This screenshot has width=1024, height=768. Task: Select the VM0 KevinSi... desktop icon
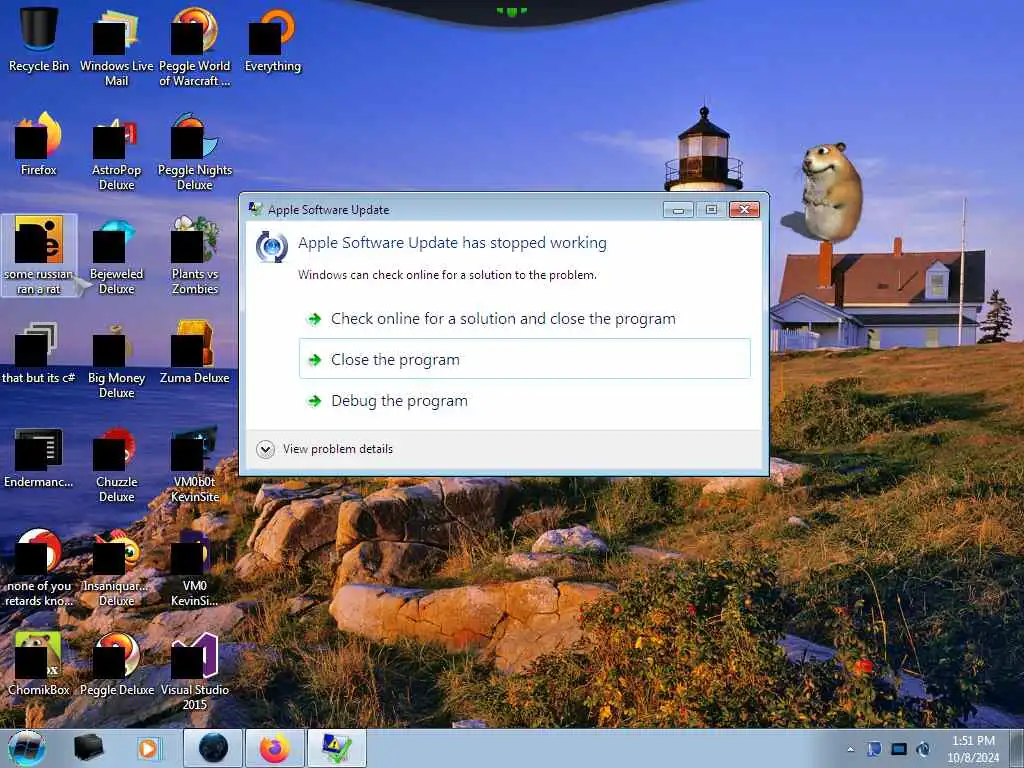[x=195, y=568]
